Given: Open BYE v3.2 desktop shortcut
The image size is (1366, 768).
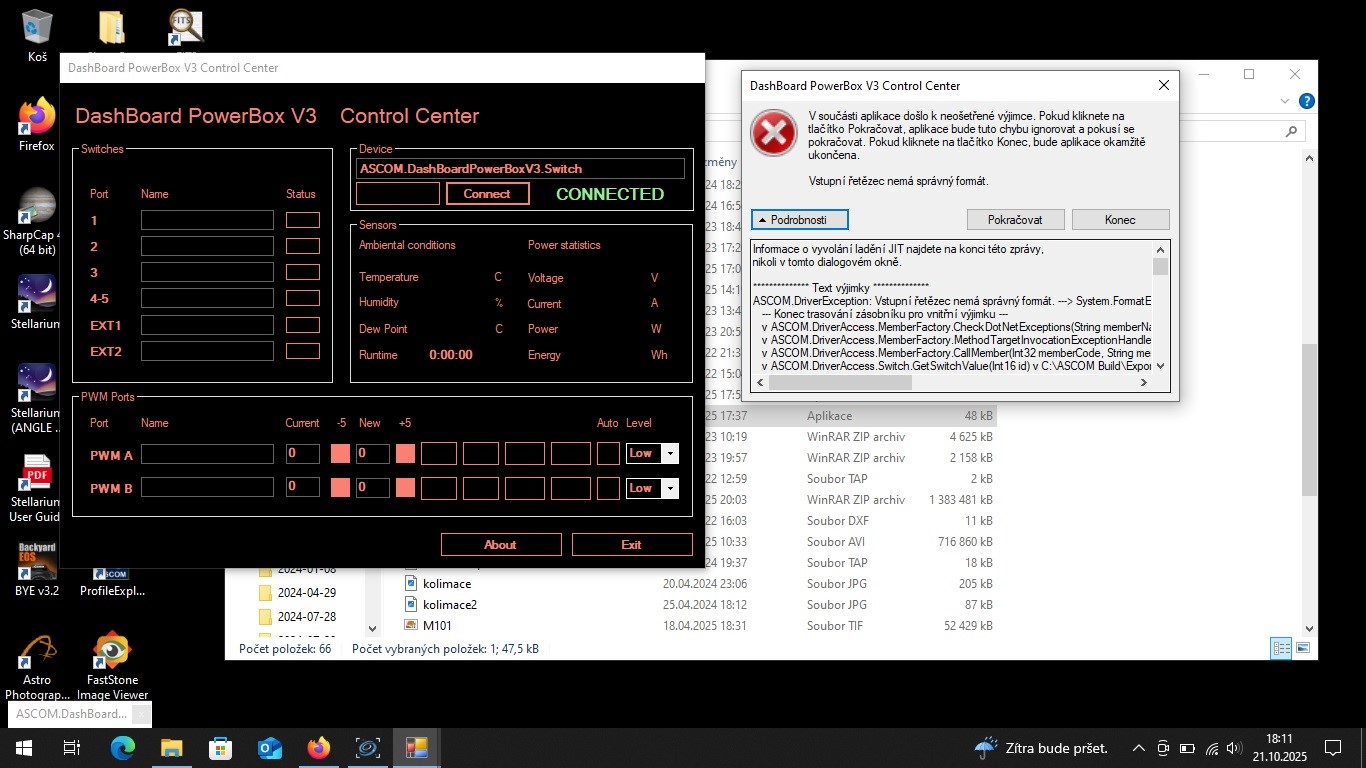Looking at the screenshot, I should [37, 564].
